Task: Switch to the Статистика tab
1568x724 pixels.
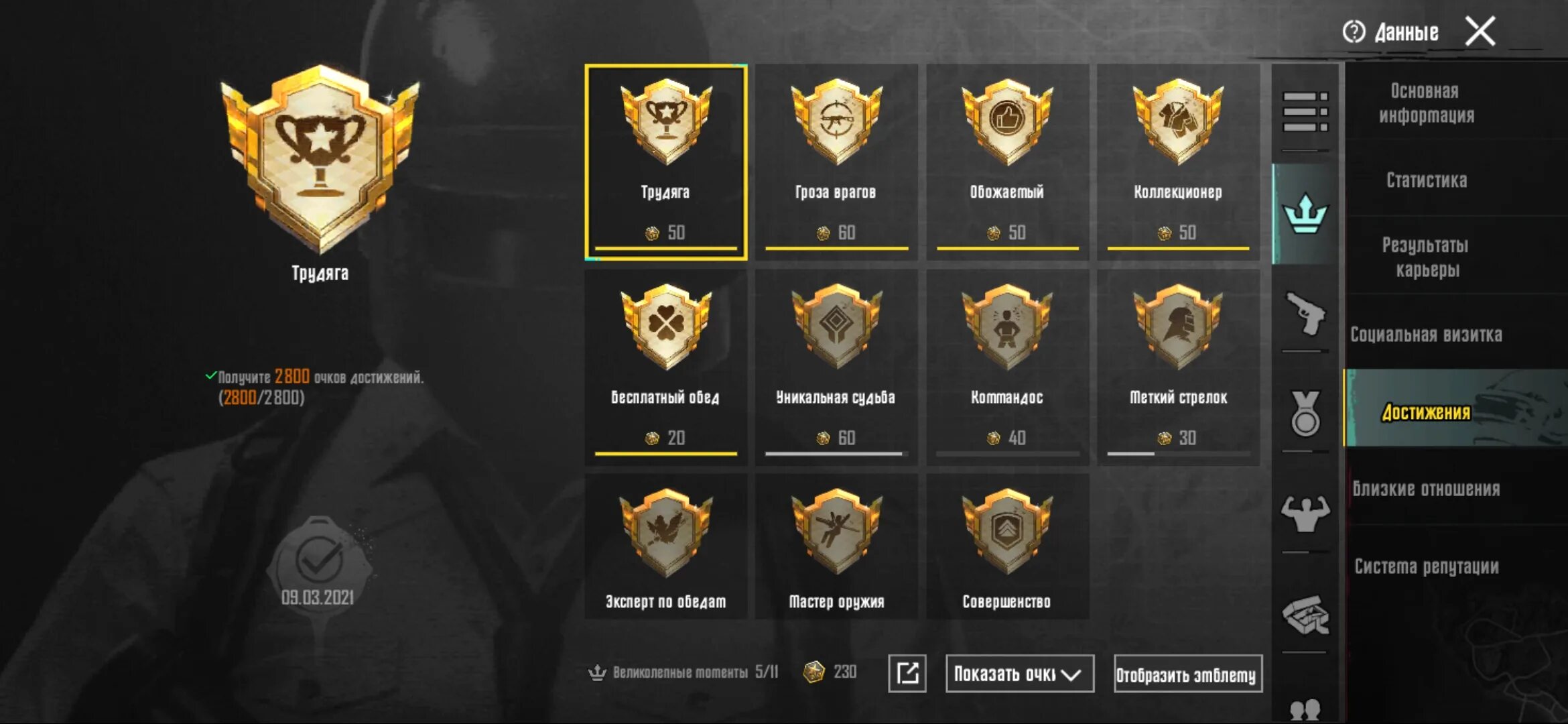Action: pos(1427,180)
